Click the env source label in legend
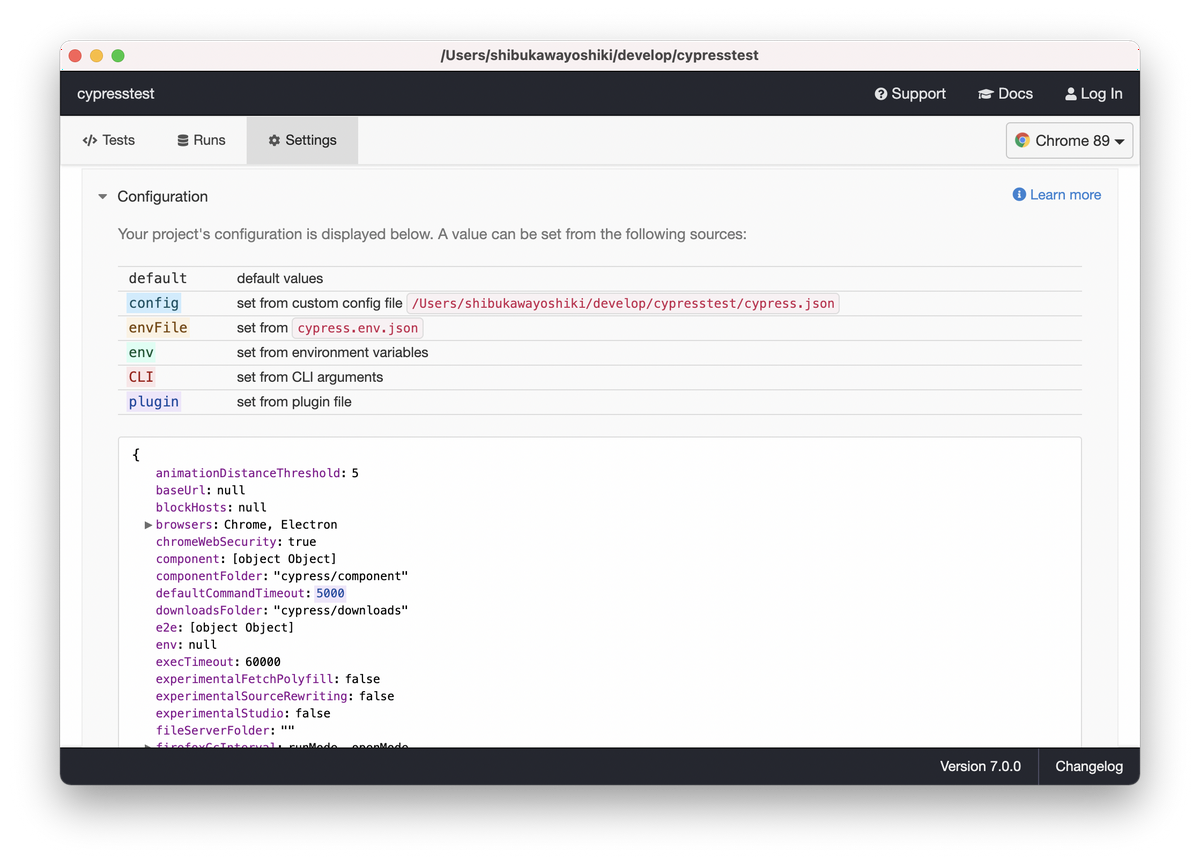The height and width of the screenshot is (865, 1200). [x=141, y=353]
